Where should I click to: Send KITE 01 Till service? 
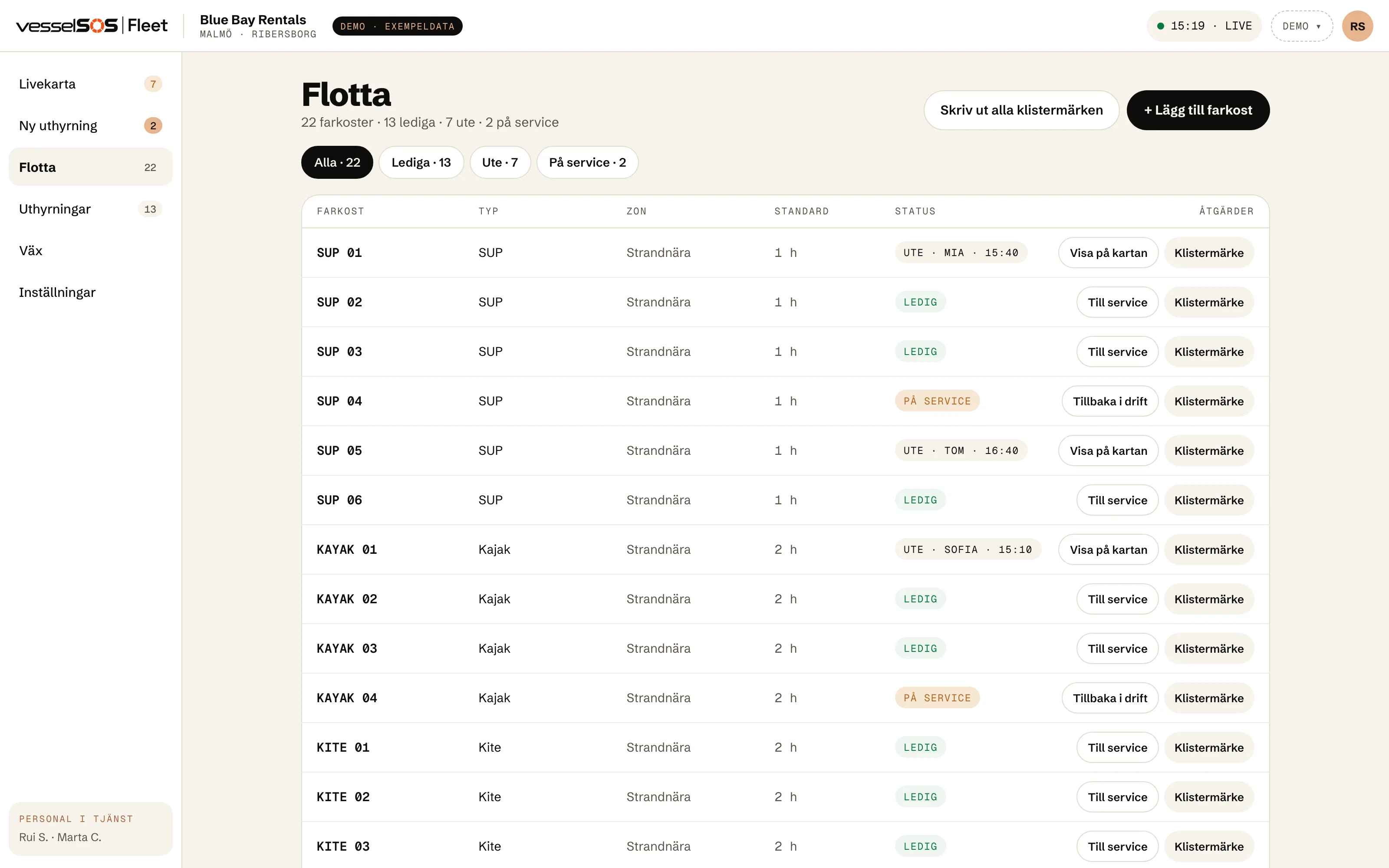click(1118, 747)
